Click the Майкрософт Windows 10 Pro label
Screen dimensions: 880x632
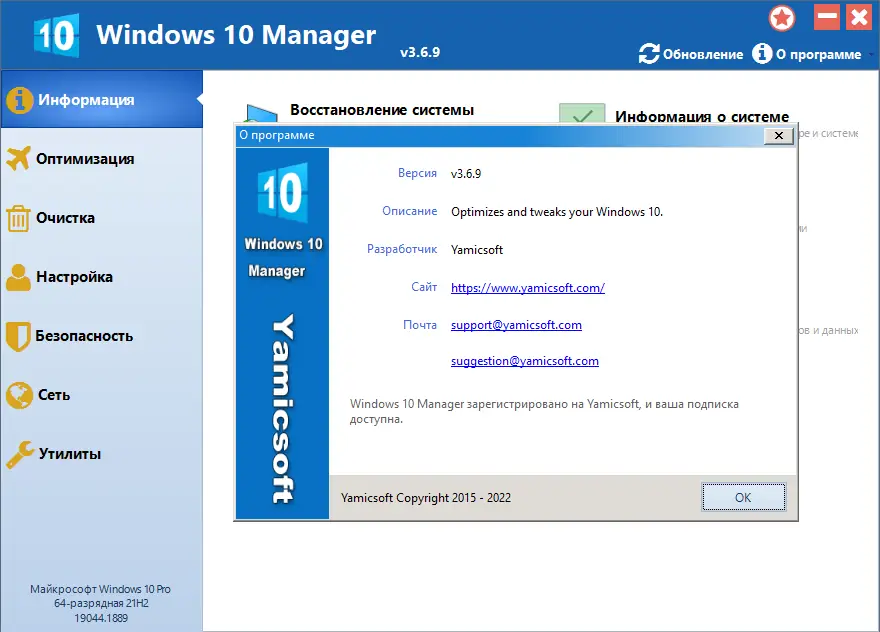[x=100, y=589]
